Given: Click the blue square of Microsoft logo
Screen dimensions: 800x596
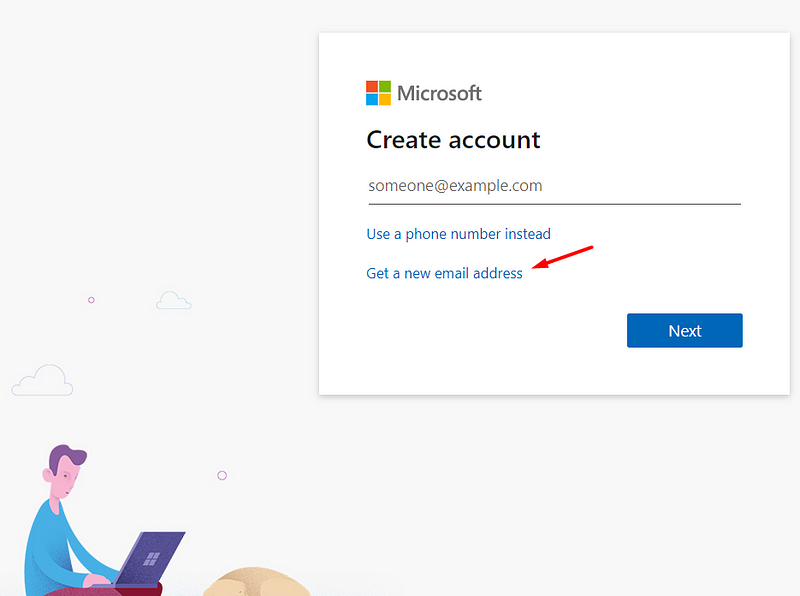Looking at the screenshot, I should coord(372,100).
